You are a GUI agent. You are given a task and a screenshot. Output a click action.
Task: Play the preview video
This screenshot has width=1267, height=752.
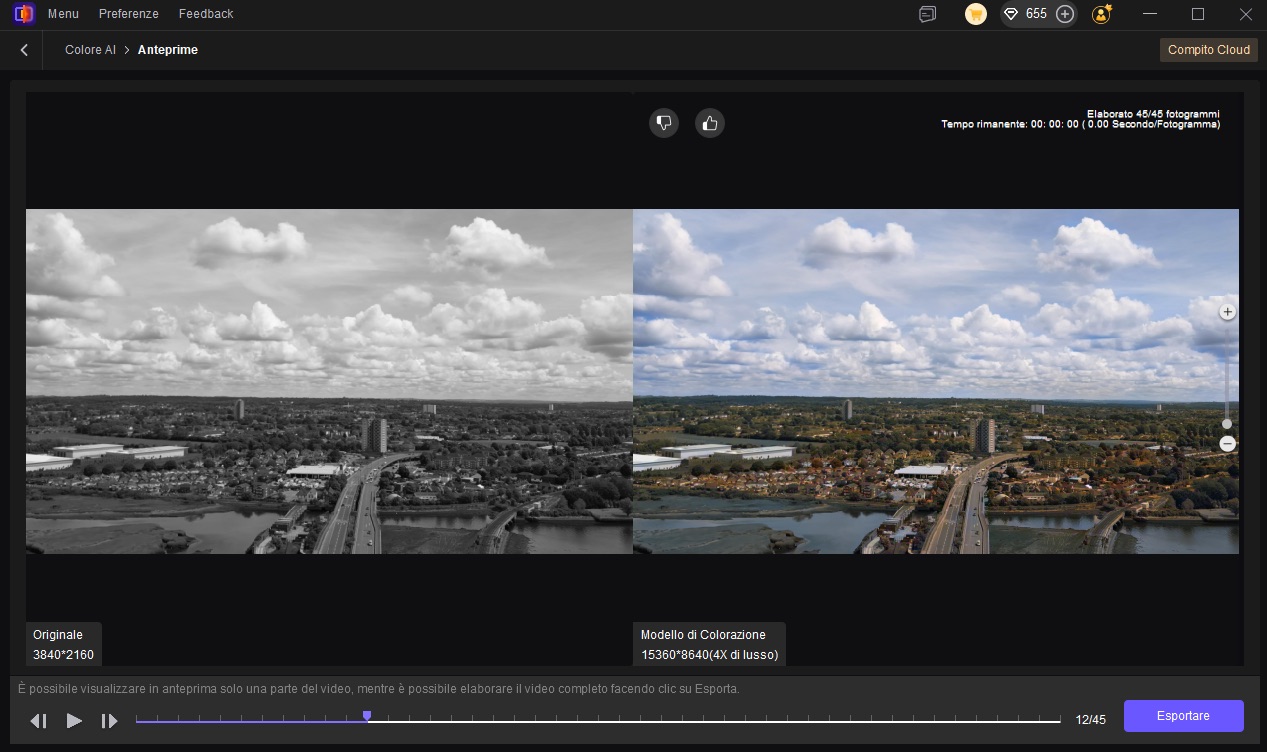click(x=74, y=720)
